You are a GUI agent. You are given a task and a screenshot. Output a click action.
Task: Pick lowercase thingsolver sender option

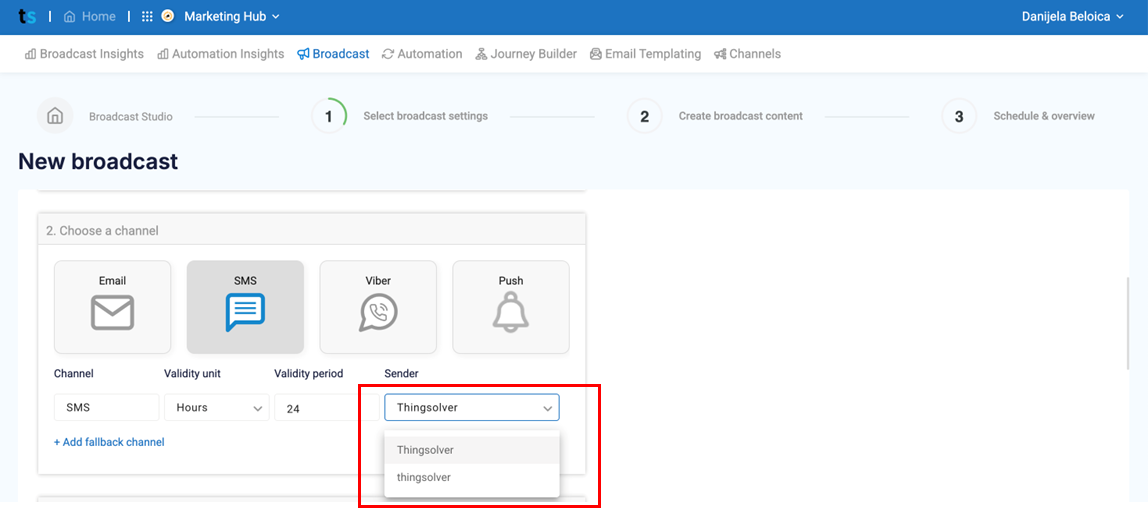472,477
